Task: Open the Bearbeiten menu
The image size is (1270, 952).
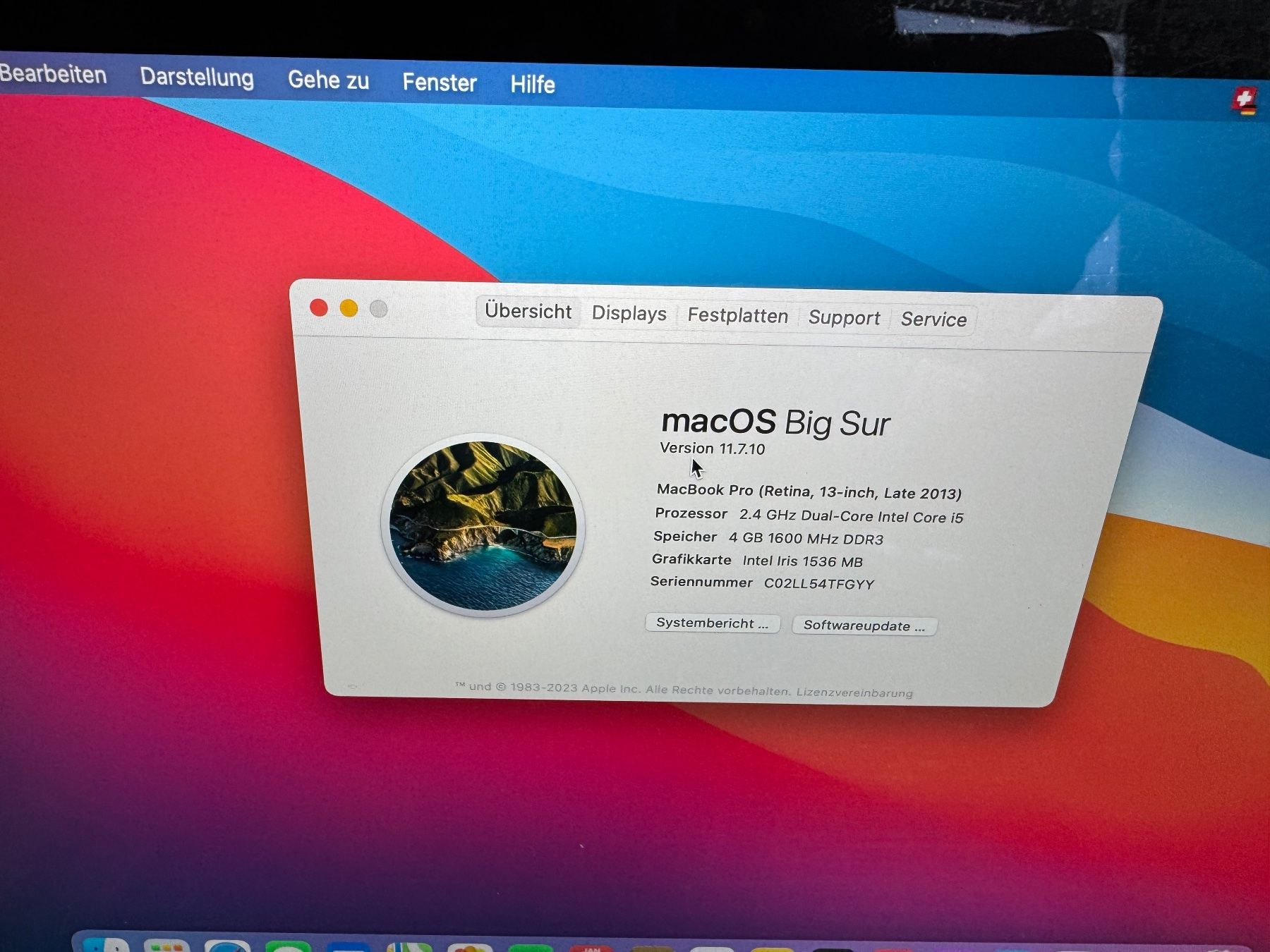Action: click(53, 74)
